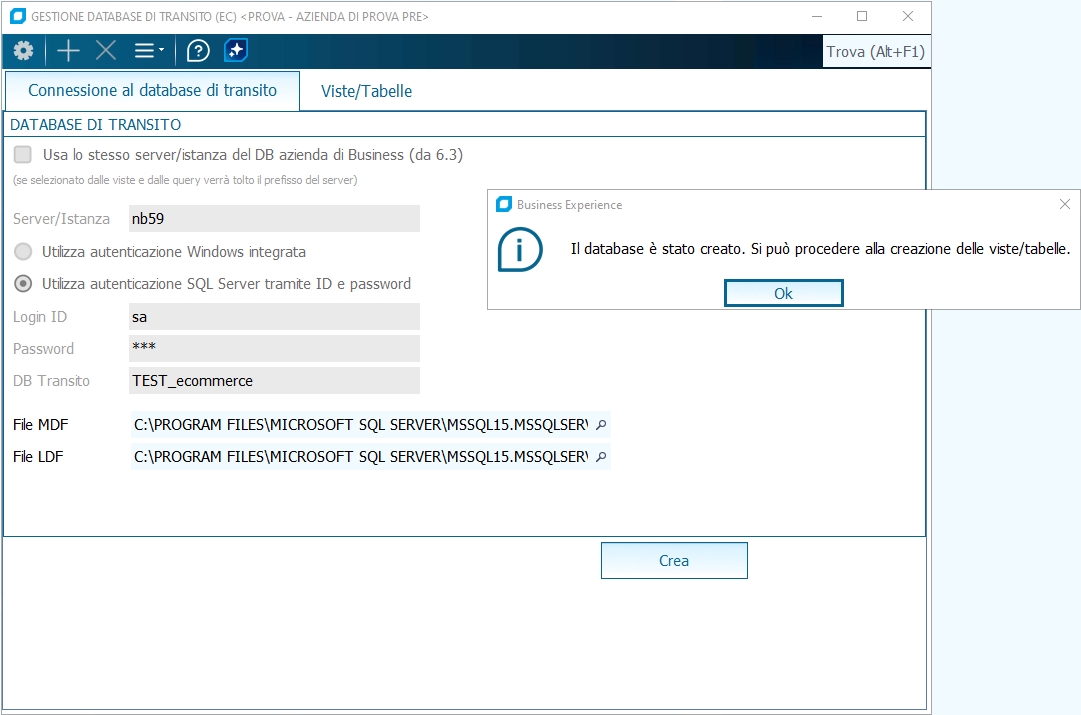Image resolution: width=1081 pixels, height=715 pixels.
Task: Click the X (delete) toolbar icon
Action: click(x=105, y=50)
